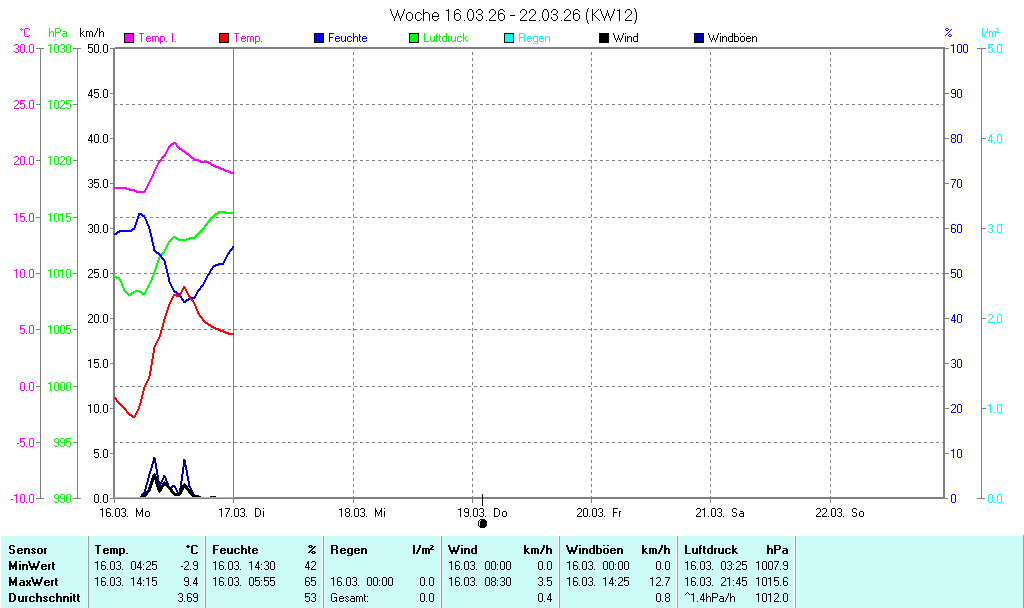The image size is (1024, 608).
Task: Click the red Temp. legend swatch
Action: 224,38
